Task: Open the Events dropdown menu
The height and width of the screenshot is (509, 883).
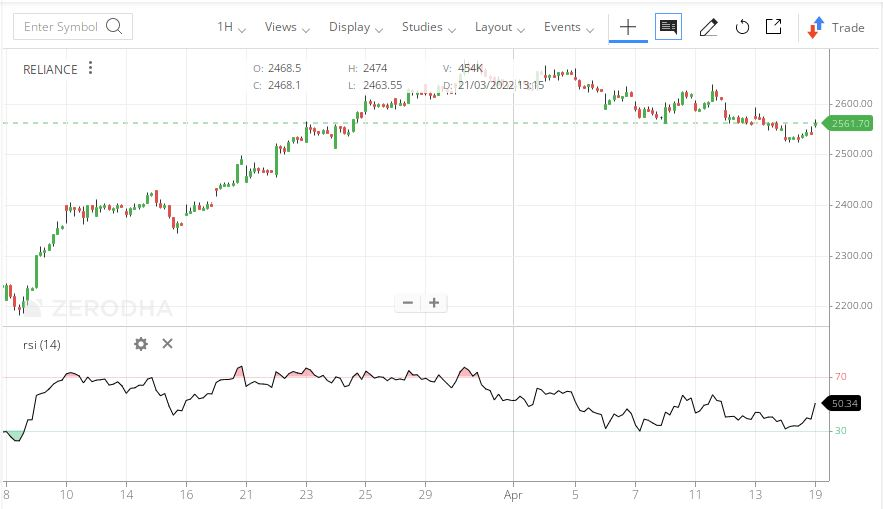Action: 569,27
